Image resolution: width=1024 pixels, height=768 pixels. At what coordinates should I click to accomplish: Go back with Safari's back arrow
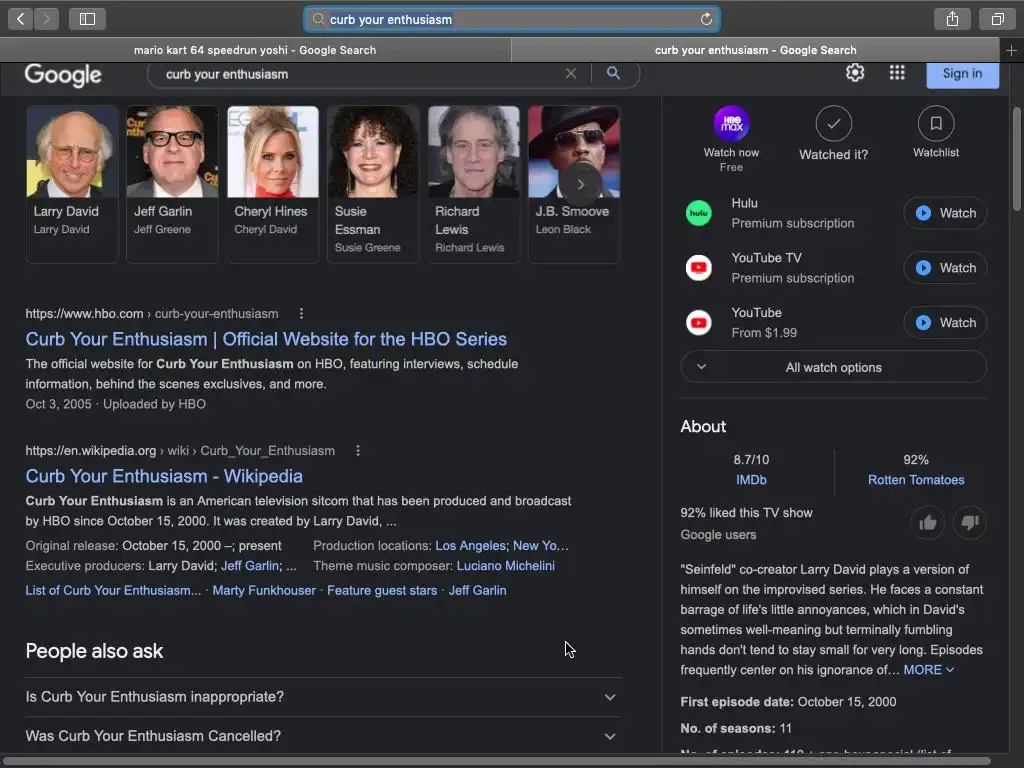(20, 19)
